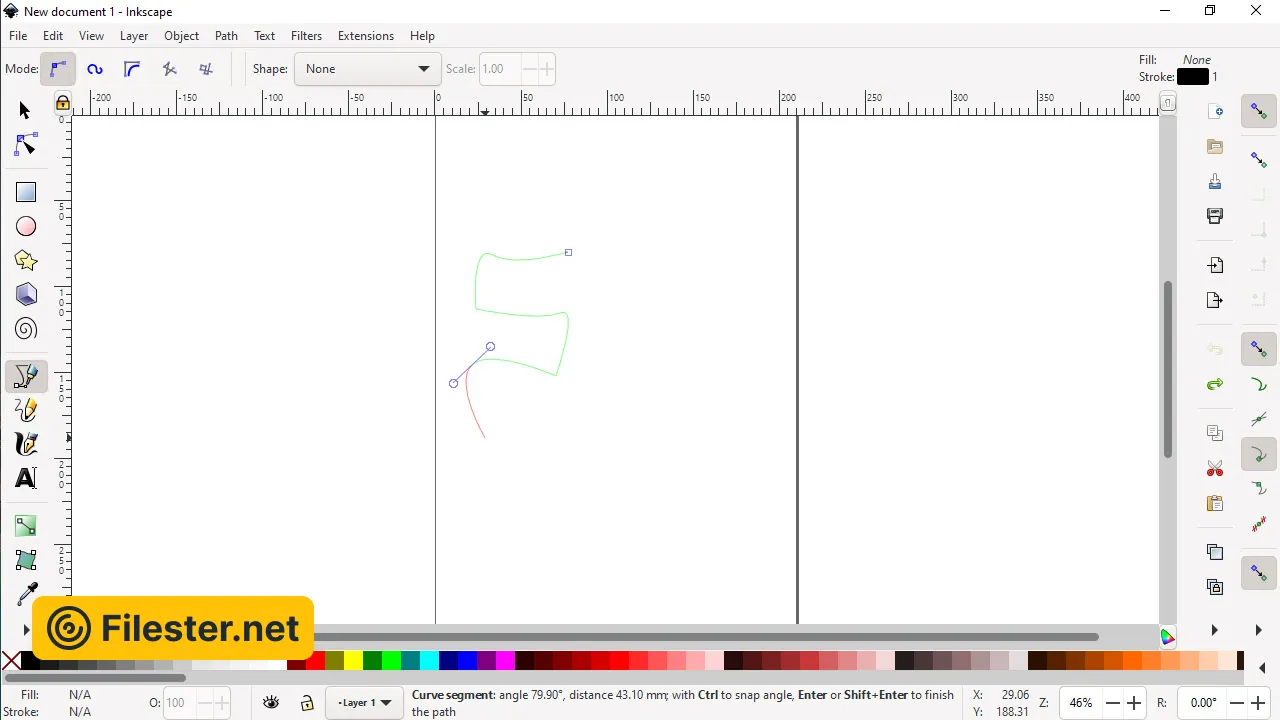1280x720 pixels.
Task: Toggle the current layer lock
Action: (x=307, y=703)
